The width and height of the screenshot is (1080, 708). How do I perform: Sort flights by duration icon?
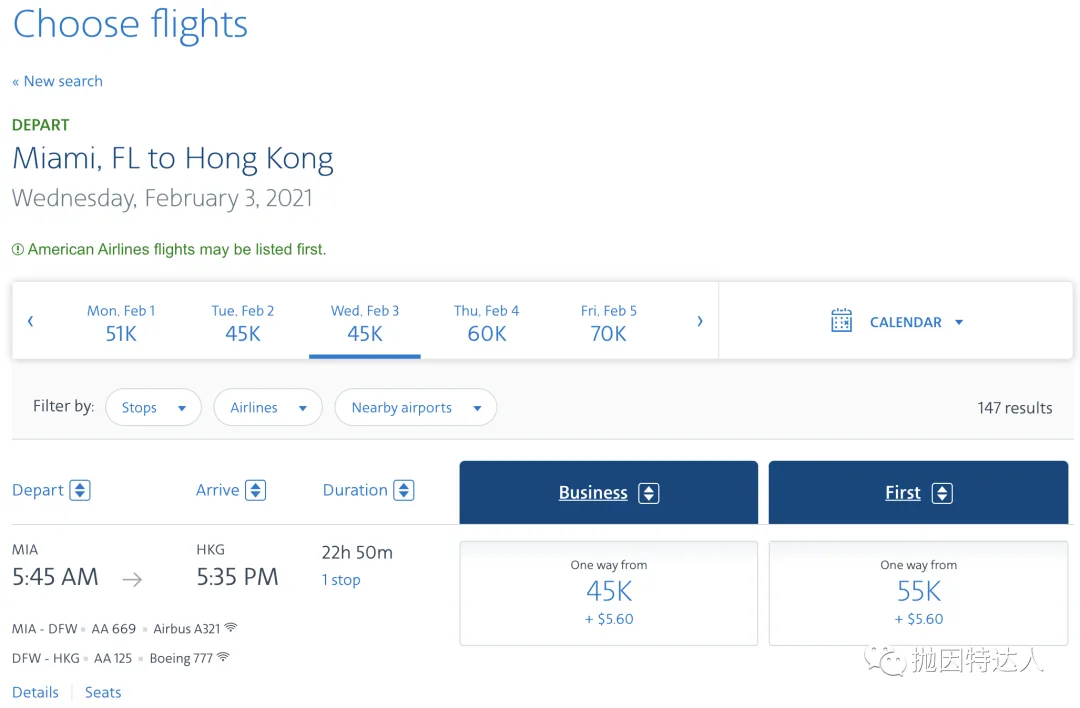[404, 491]
